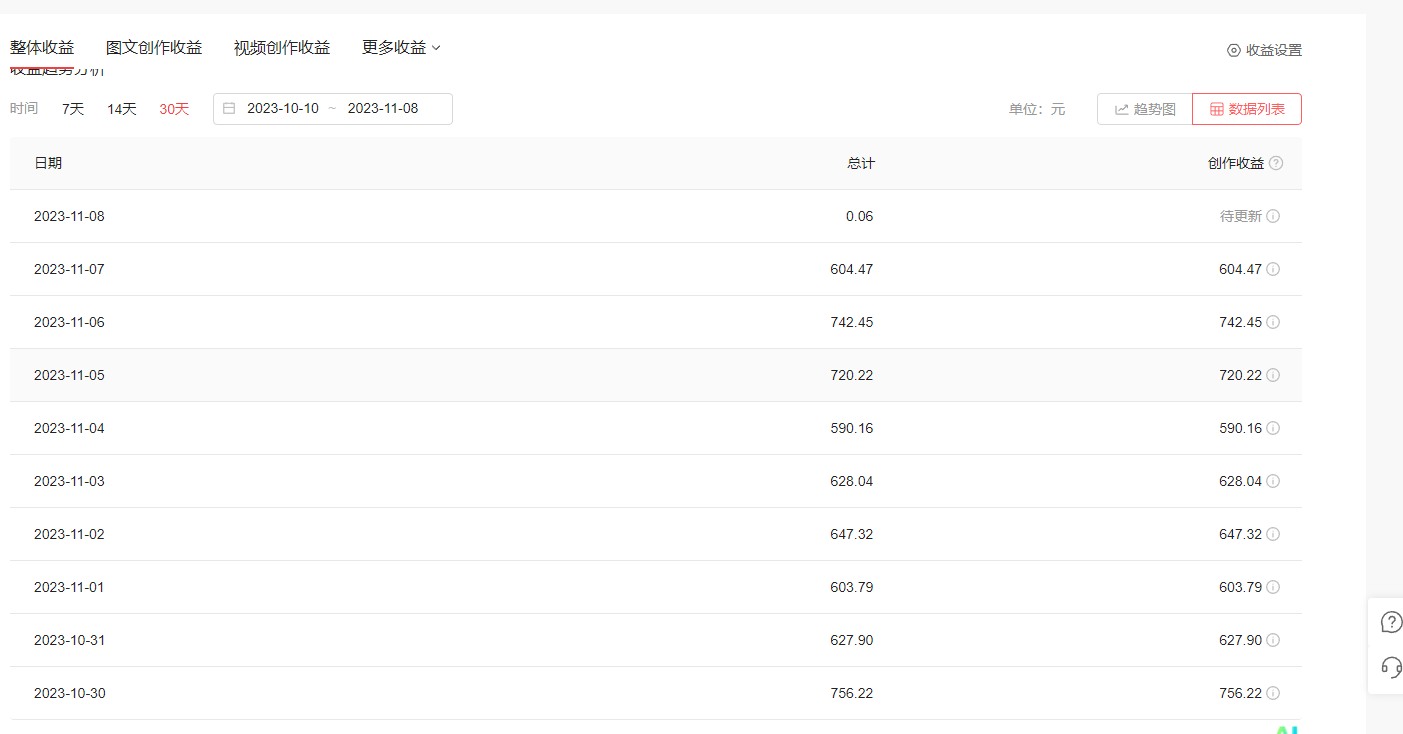1403x734 pixels.
Task: Click the 创作收益 column header
Action: coord(1236,163)
